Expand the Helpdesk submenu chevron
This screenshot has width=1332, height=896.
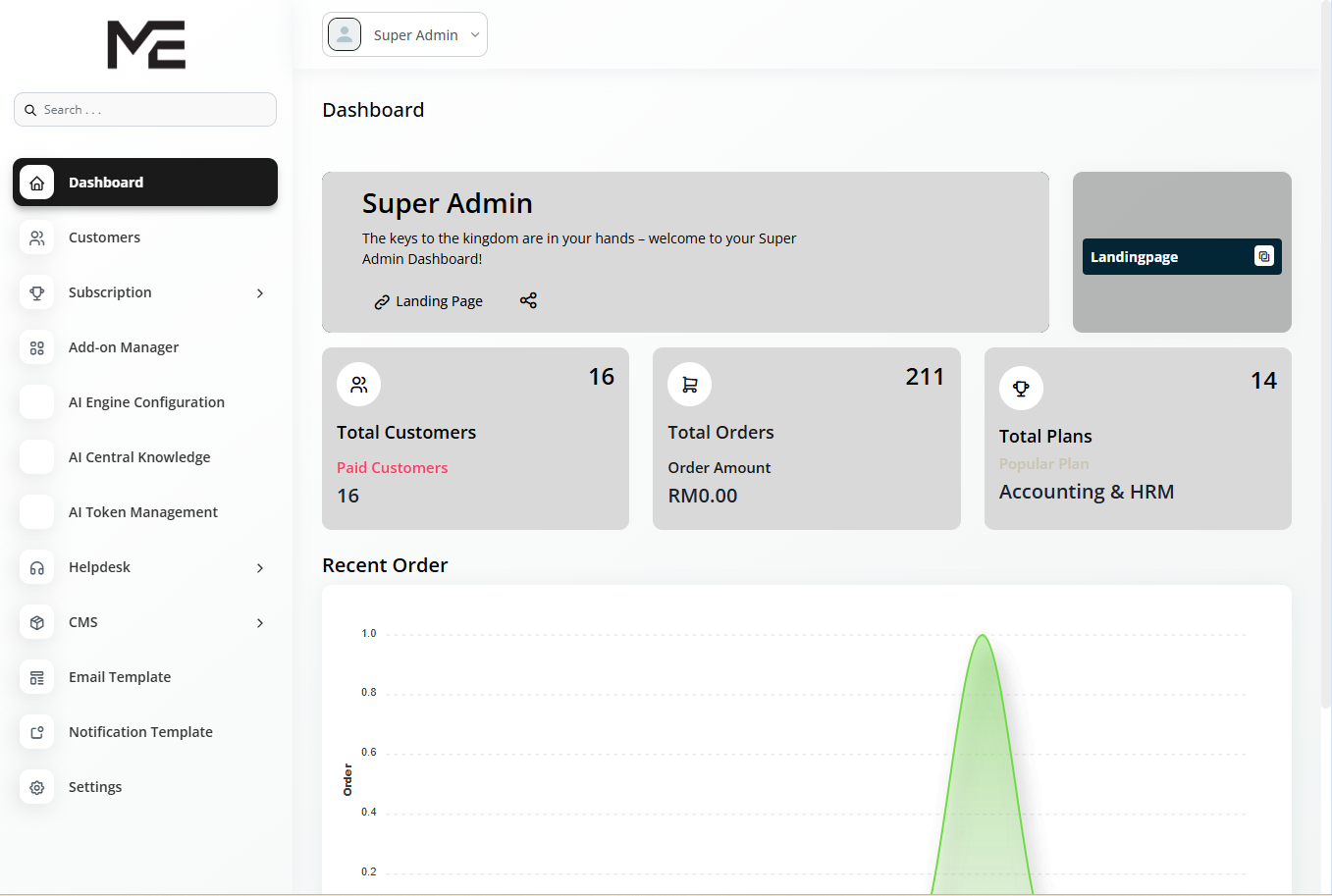coord(260,567)
